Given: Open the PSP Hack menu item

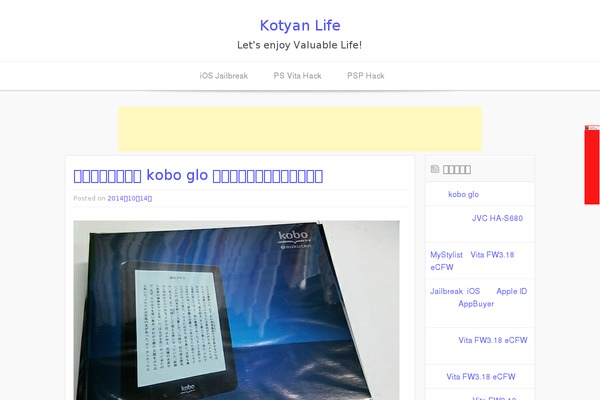Looking at the screenshot, I should (366, 76).
